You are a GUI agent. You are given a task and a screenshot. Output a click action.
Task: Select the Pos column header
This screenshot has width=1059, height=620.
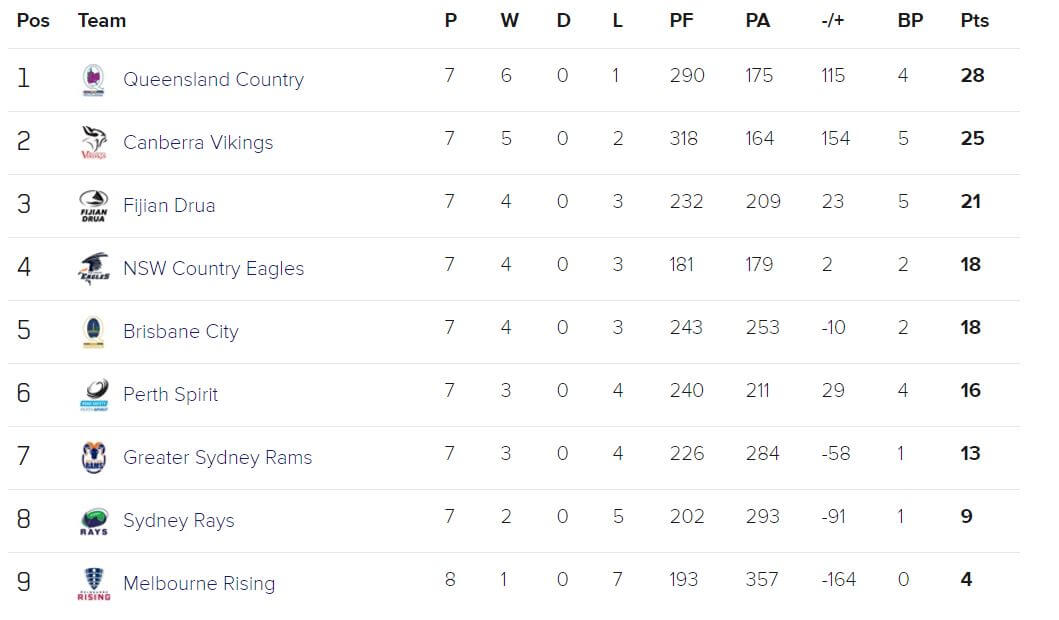tap(33, 20)
